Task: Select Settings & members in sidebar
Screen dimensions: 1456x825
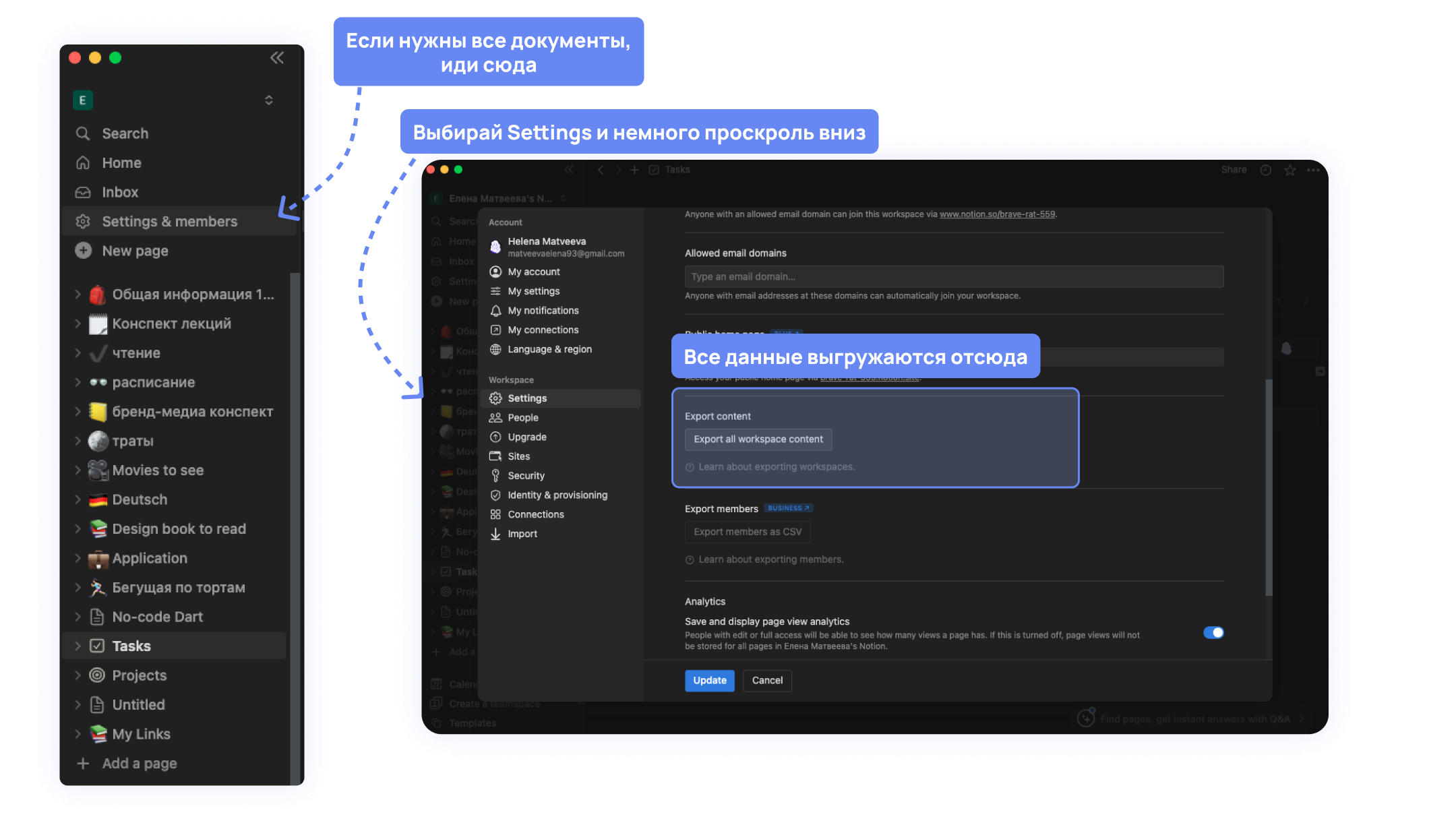Action: click(169, 222)
